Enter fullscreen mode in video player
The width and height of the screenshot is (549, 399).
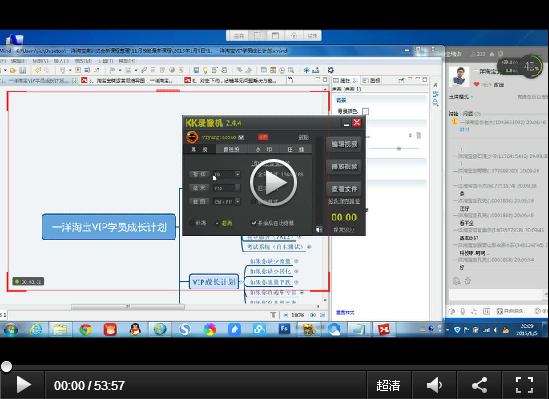point(524,385)
